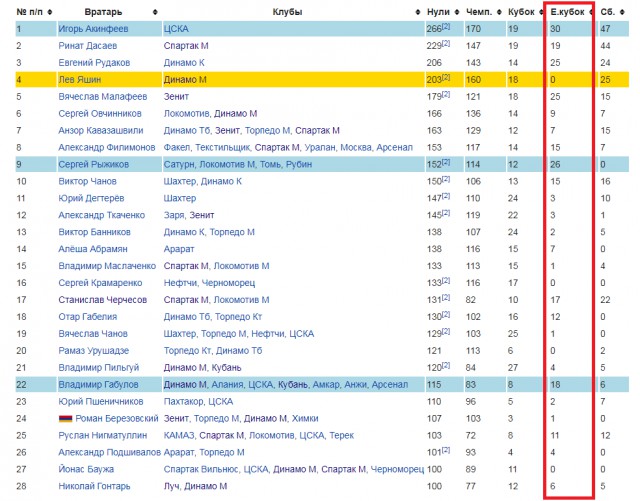This screenshot has height=501, width=640.
Task: Open Юрий Пшеничников player link
Action: click(100, 402)
